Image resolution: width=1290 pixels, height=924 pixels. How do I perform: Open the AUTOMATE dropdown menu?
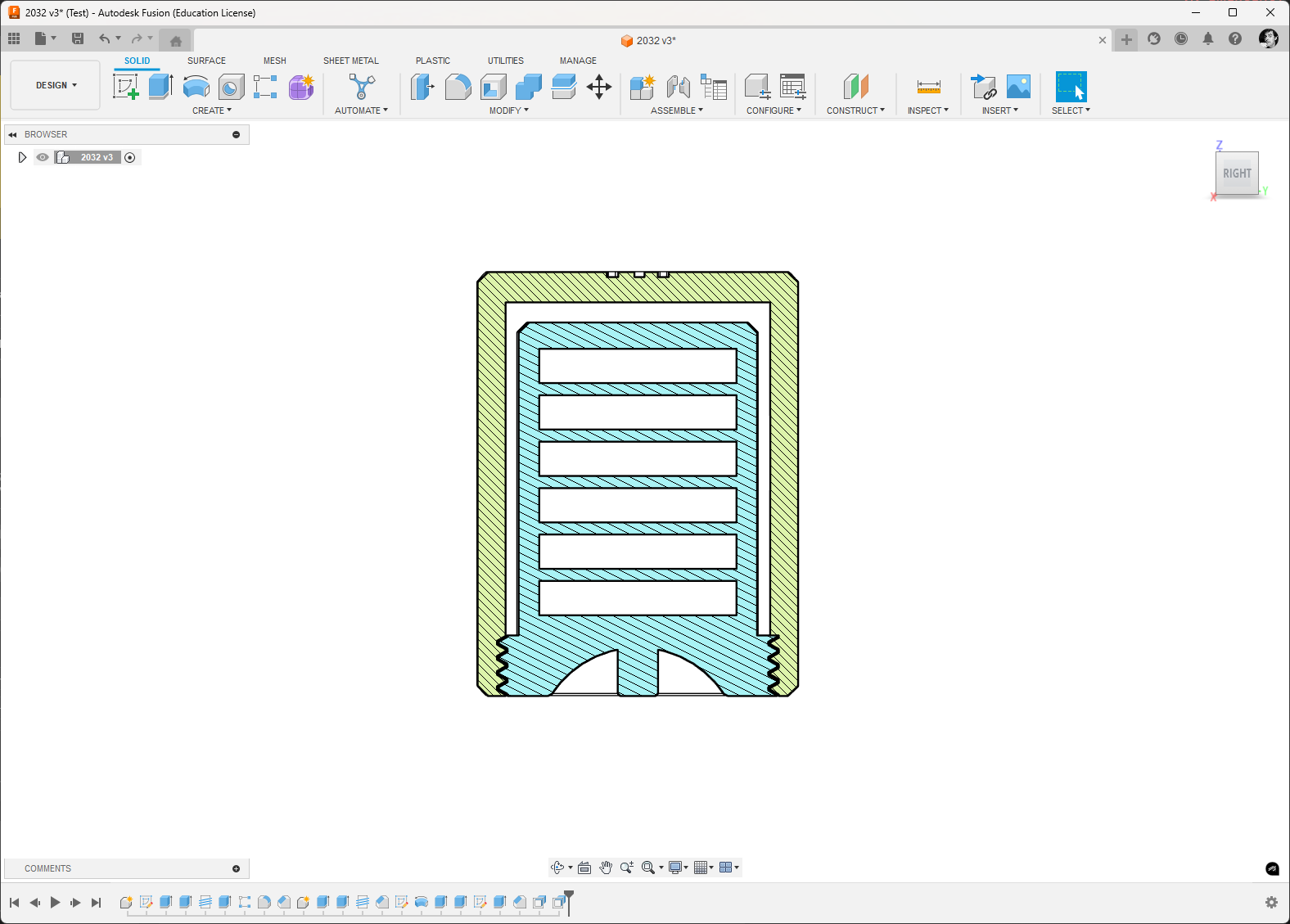click(x=361, y=110)
